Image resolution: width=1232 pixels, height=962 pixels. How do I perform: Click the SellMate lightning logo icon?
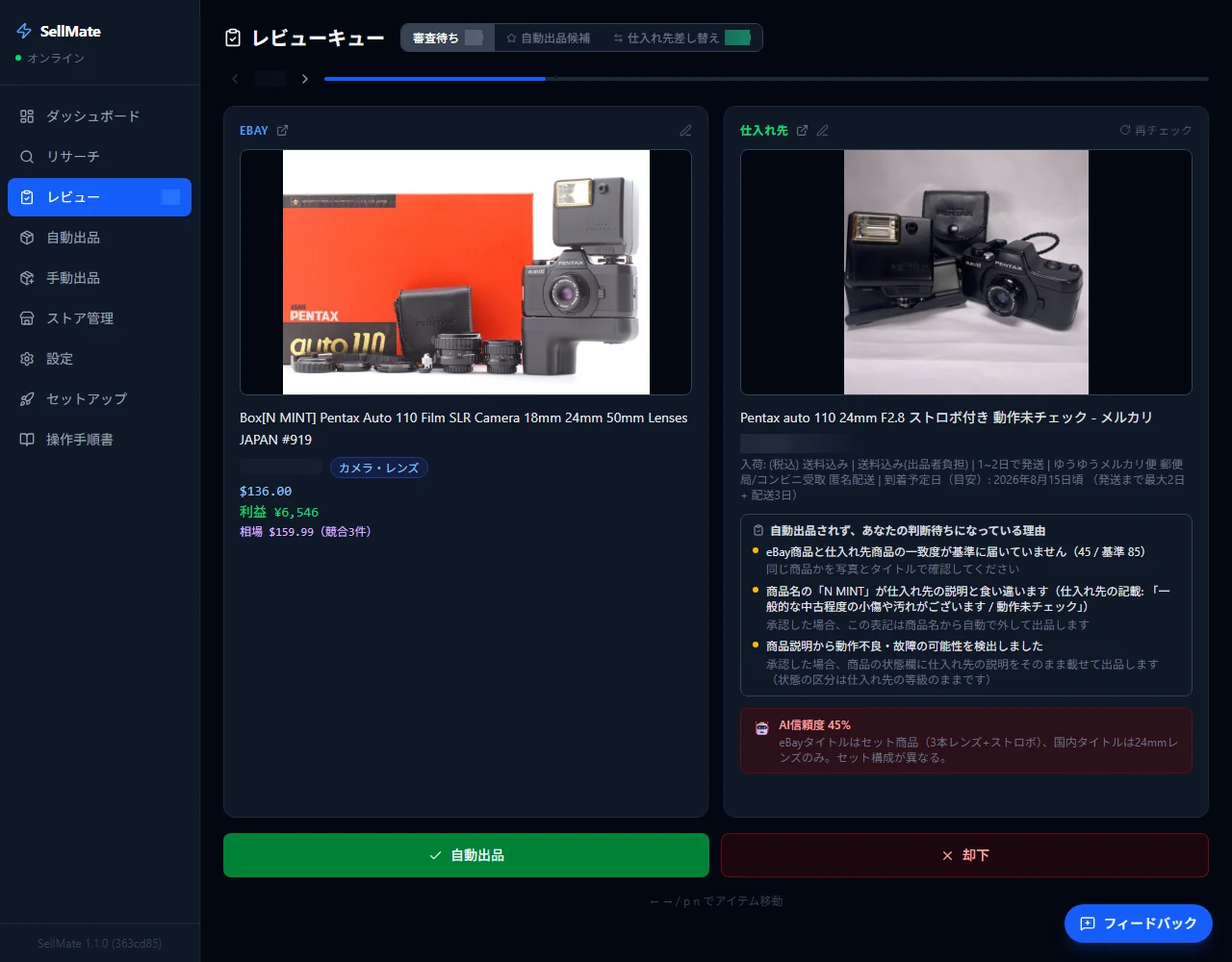[x=24, y=32]
